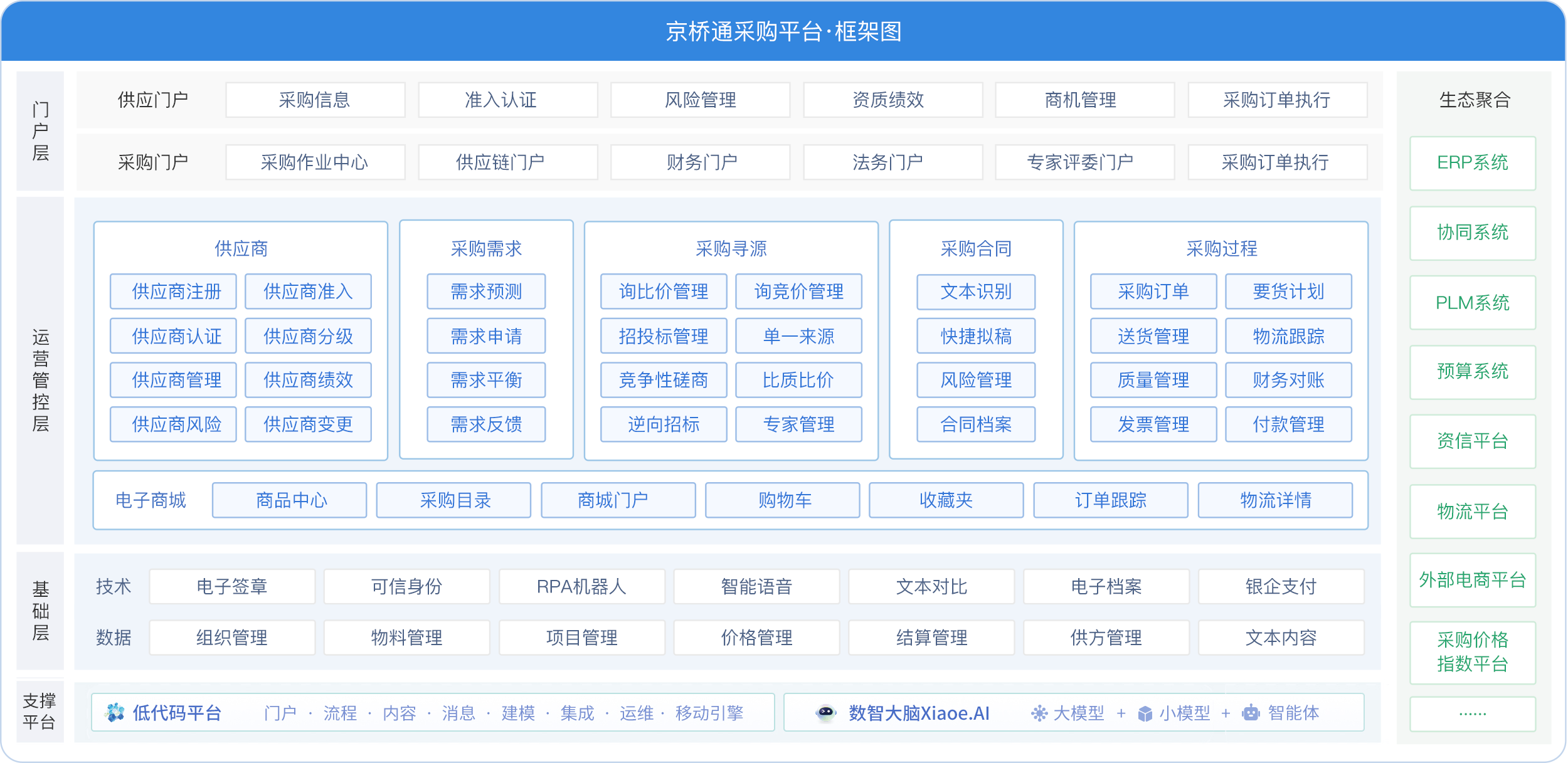The image size is (1568, 763).
Task: Select 银企支付 in technology row
Action: [1281, 587]
